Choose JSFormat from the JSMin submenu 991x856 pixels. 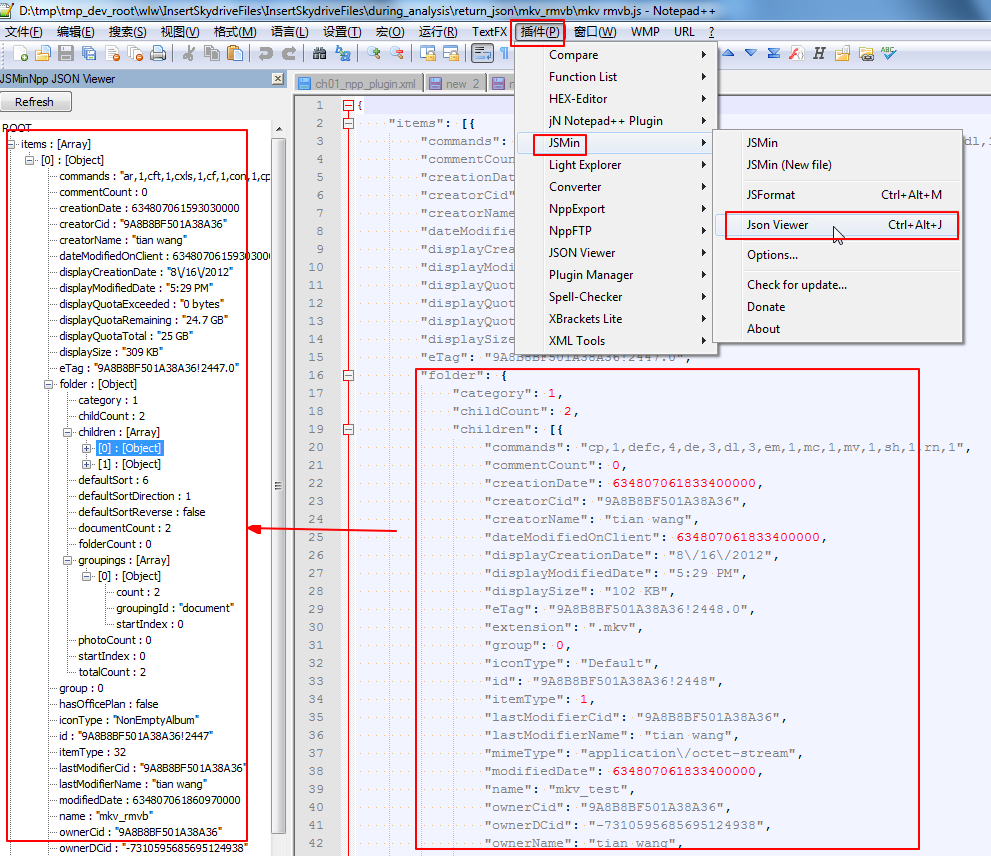pos(771,195)
